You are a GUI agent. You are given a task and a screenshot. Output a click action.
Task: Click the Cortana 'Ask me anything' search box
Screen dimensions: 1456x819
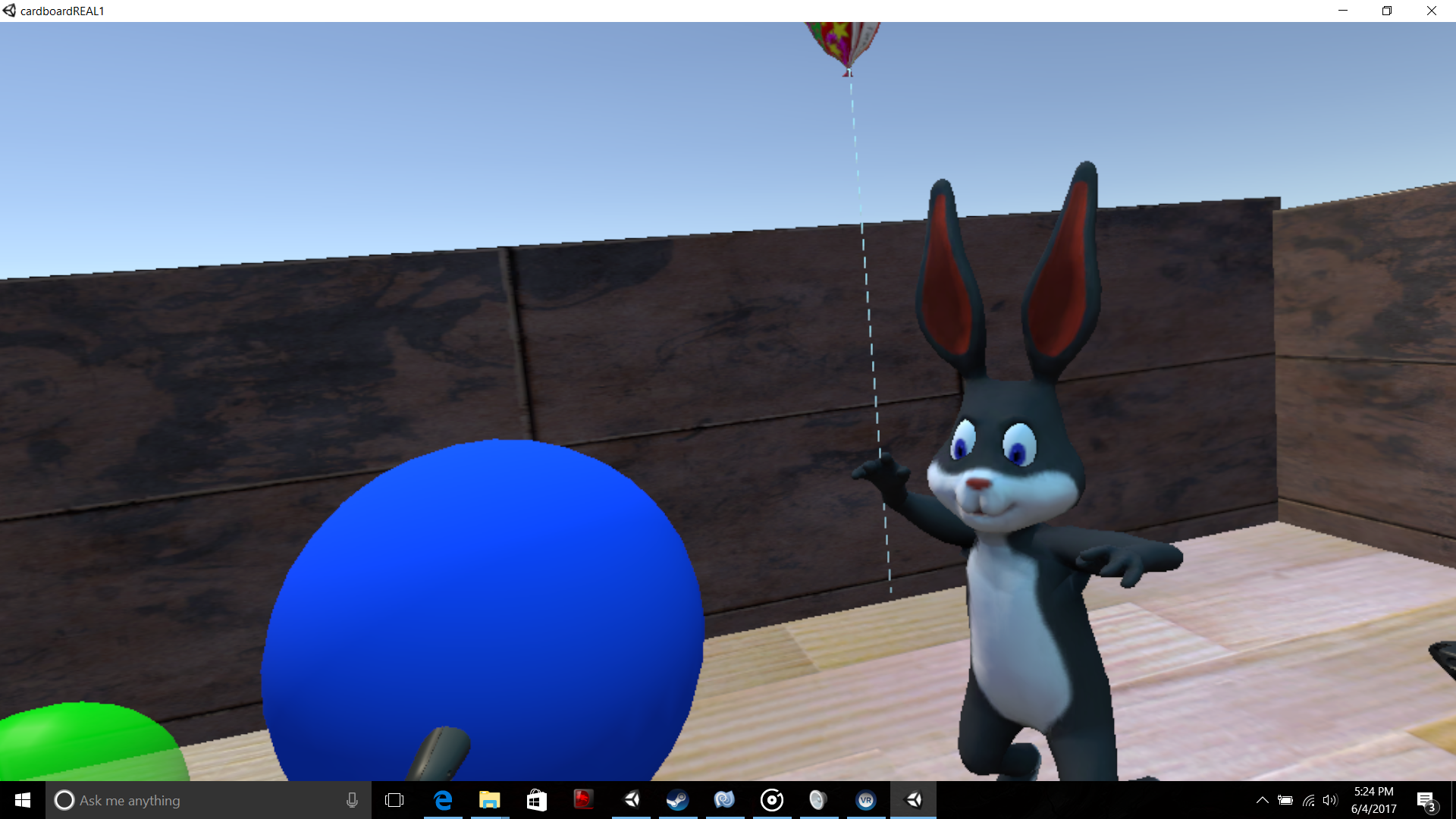click(197, 800)
